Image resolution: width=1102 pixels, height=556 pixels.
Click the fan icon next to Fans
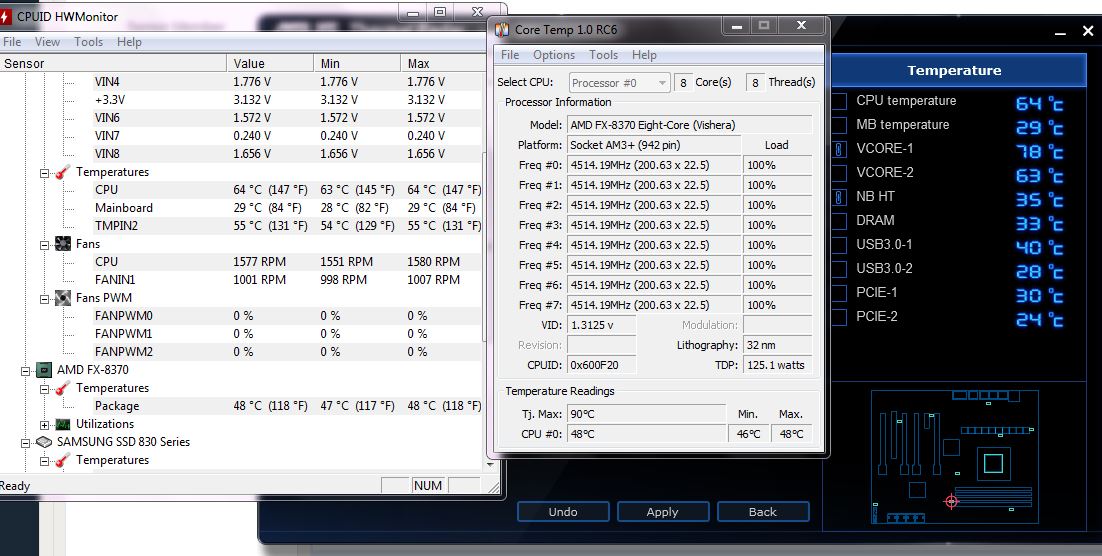(x=63, y=244)
